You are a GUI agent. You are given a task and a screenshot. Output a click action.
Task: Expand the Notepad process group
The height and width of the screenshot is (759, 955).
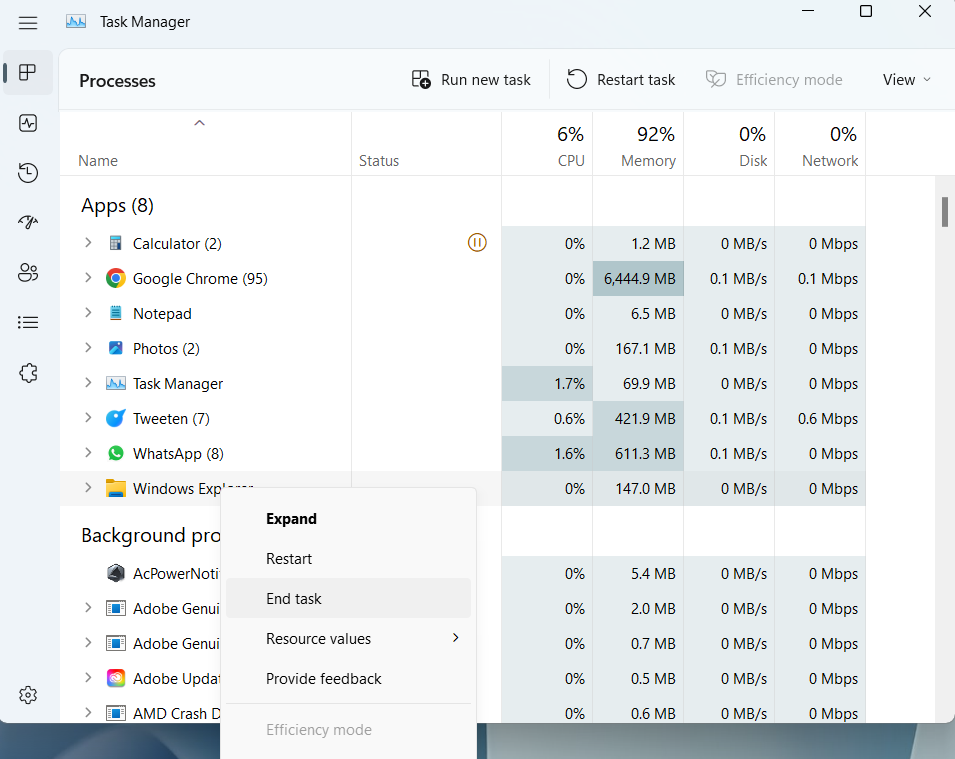pos(88,313)
